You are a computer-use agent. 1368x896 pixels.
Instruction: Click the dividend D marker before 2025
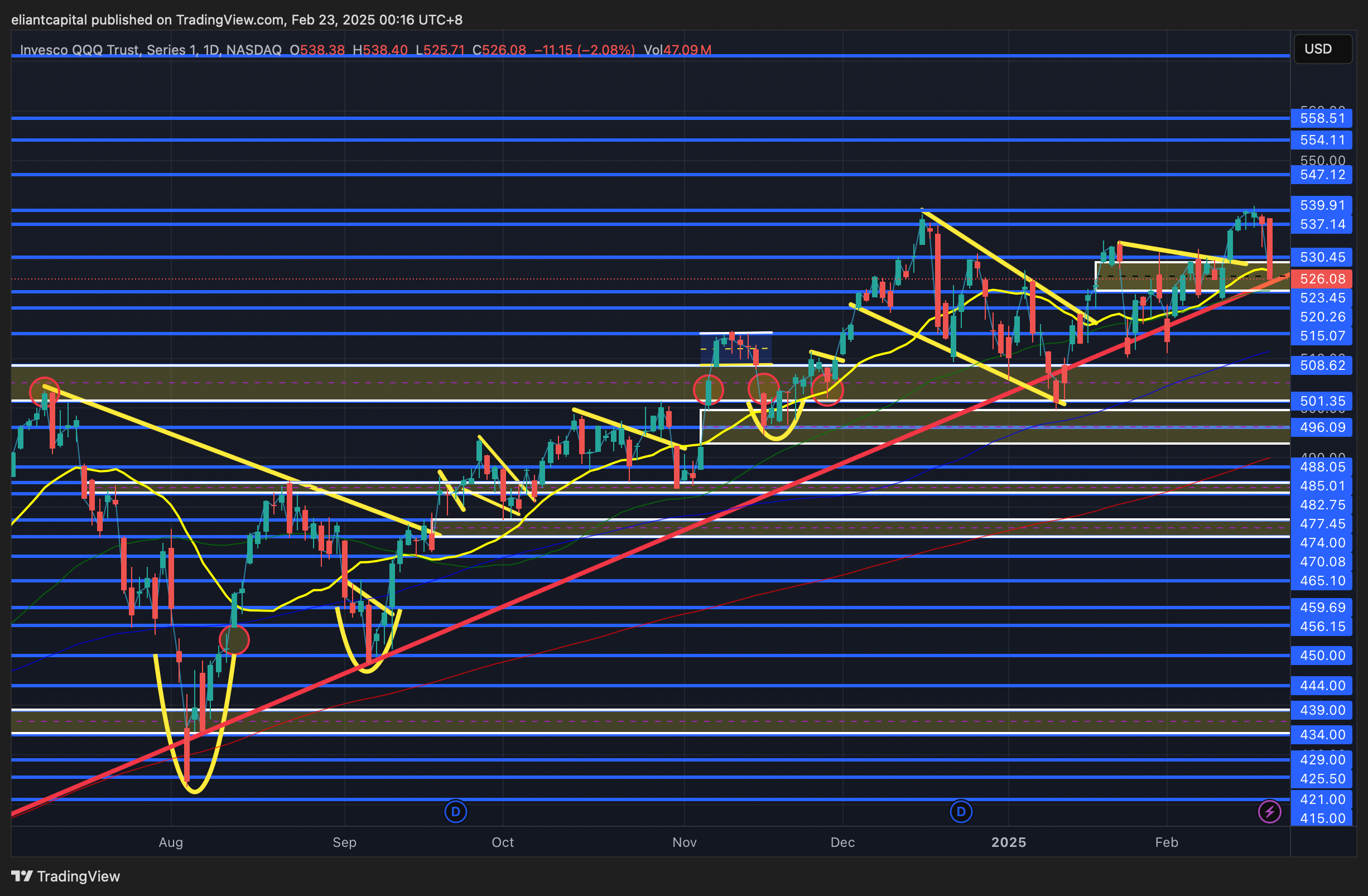(961, 812)
